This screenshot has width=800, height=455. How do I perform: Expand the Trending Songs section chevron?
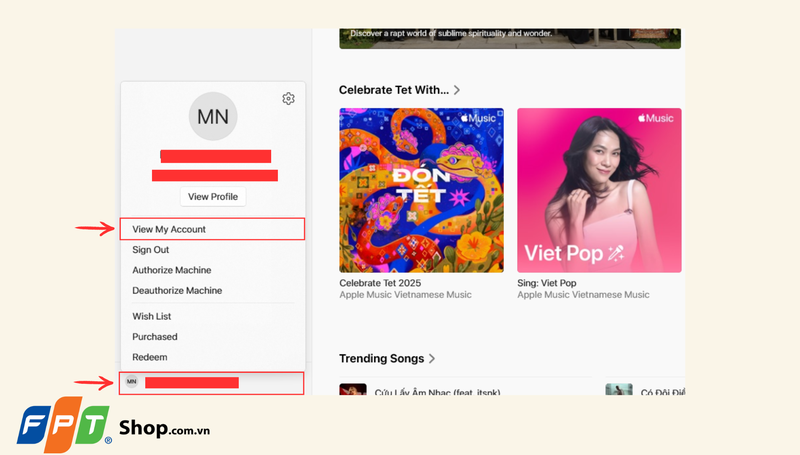(x=432, y=358)
